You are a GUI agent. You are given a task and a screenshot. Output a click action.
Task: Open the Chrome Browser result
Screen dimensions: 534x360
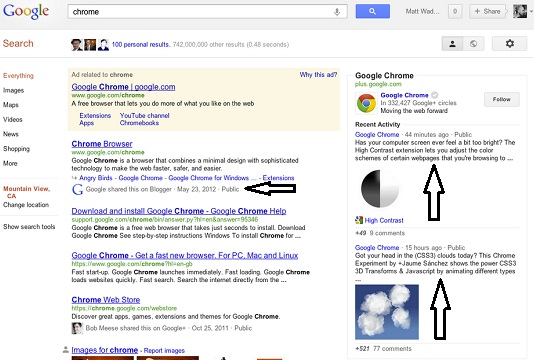[x=102, y=144]
